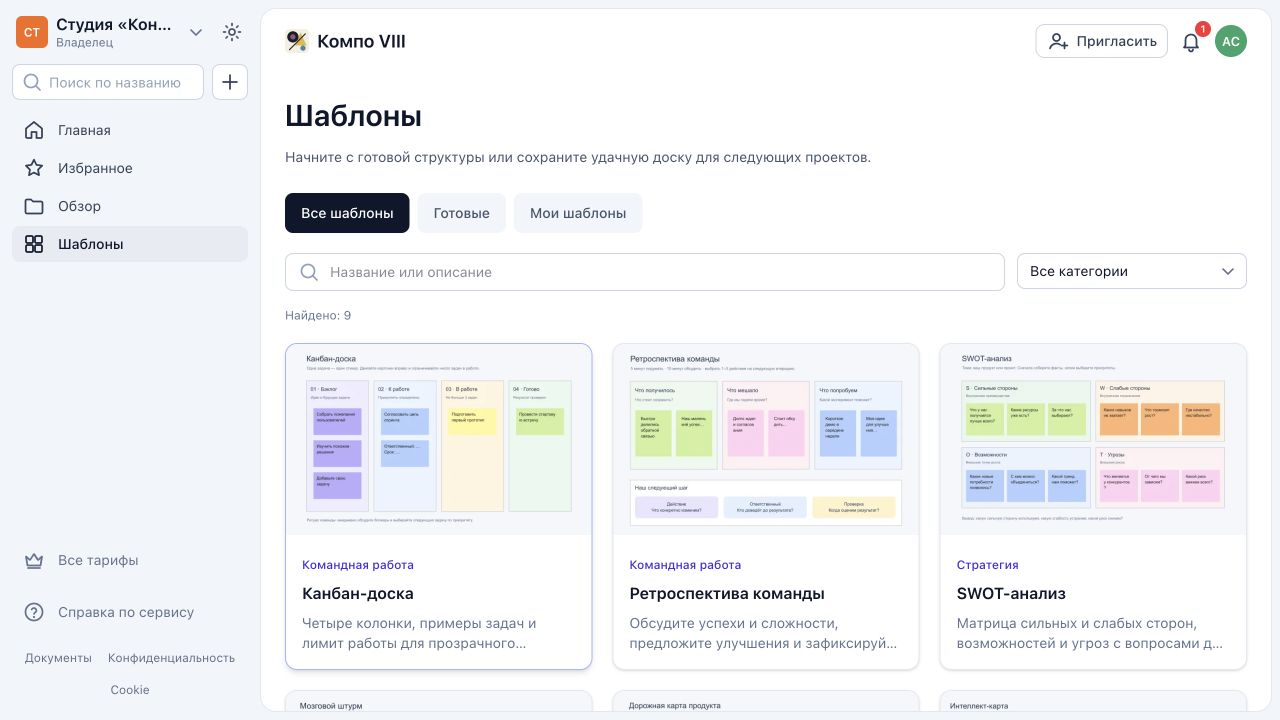Click the Ретроспектива команды card title

[x=727, y=593]
